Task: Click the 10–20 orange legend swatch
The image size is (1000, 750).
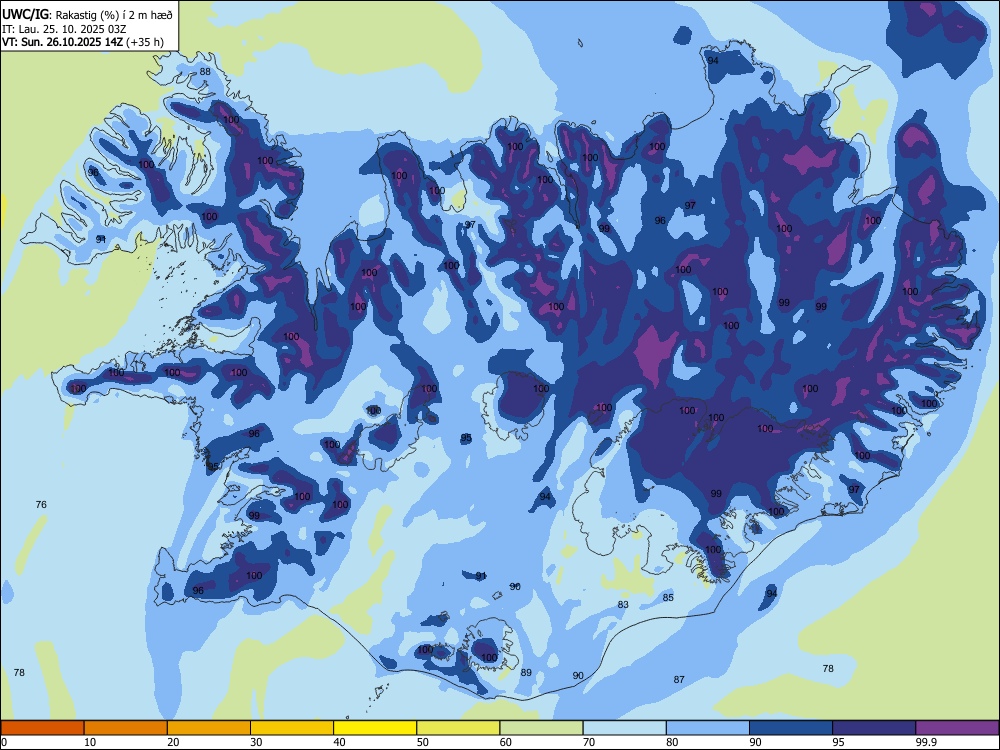Action: pyautogui.click(x=126, y=728)
